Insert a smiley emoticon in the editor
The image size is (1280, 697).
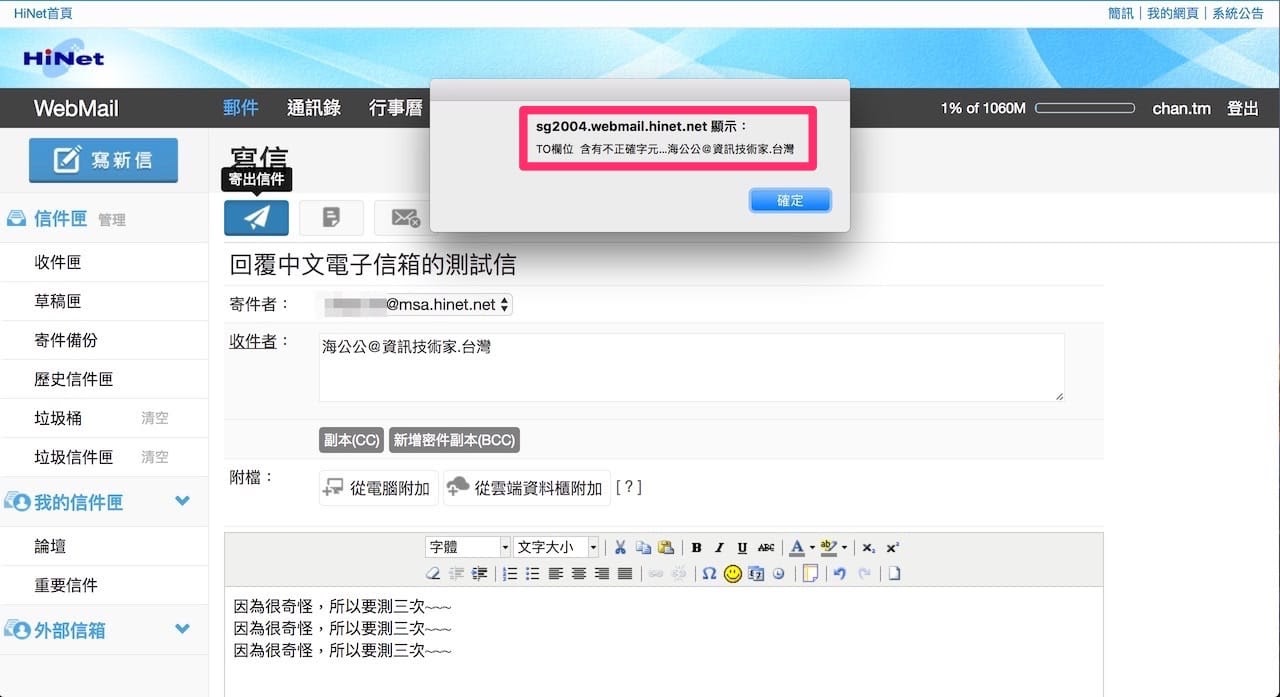pyautogui.click(x=731, y=573)
